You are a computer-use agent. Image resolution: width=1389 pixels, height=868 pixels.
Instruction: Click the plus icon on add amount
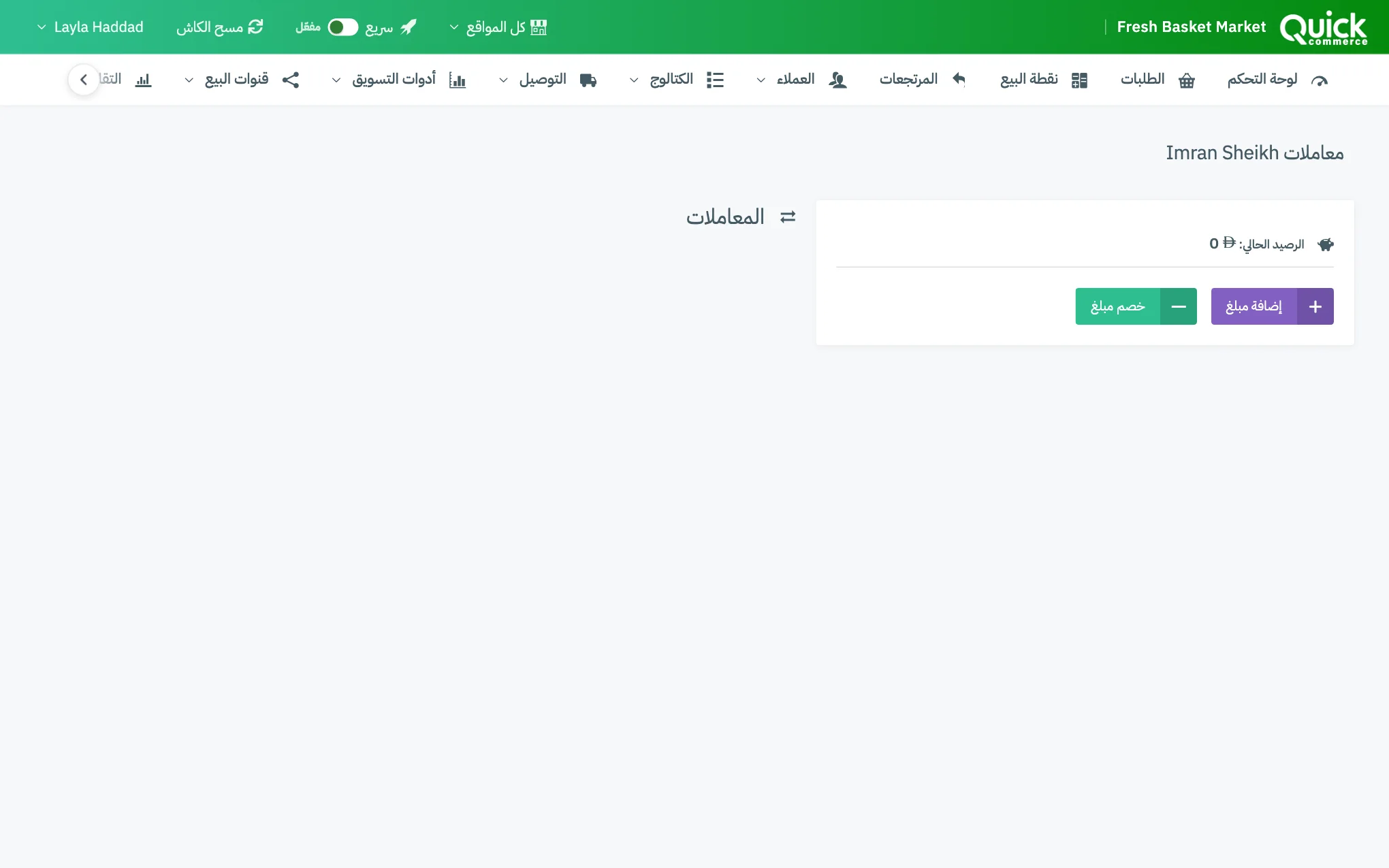tap(1315, 306)
